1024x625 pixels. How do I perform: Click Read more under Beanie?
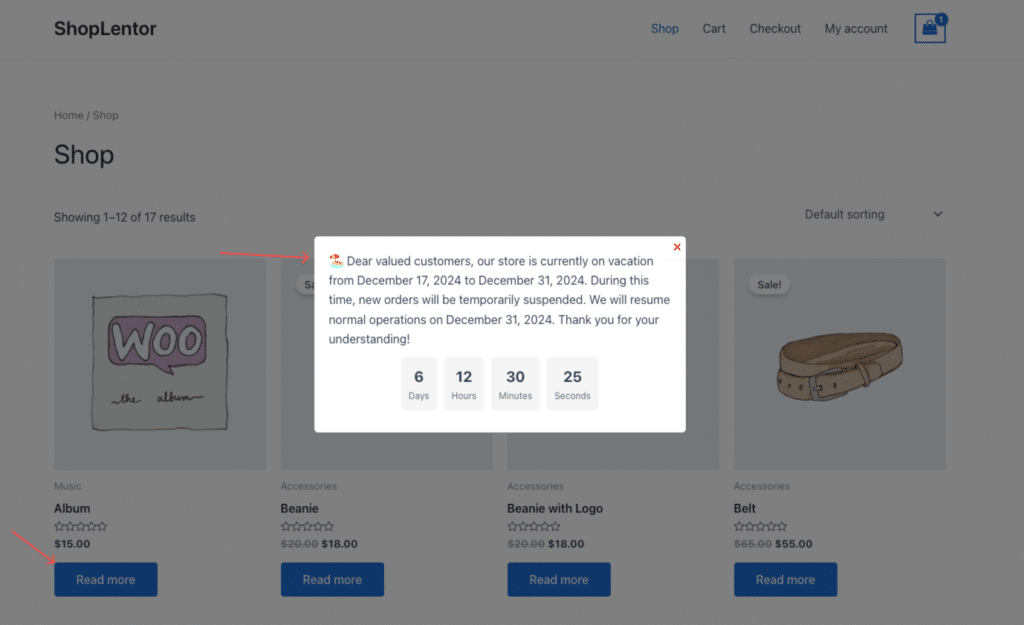[332, 580]
